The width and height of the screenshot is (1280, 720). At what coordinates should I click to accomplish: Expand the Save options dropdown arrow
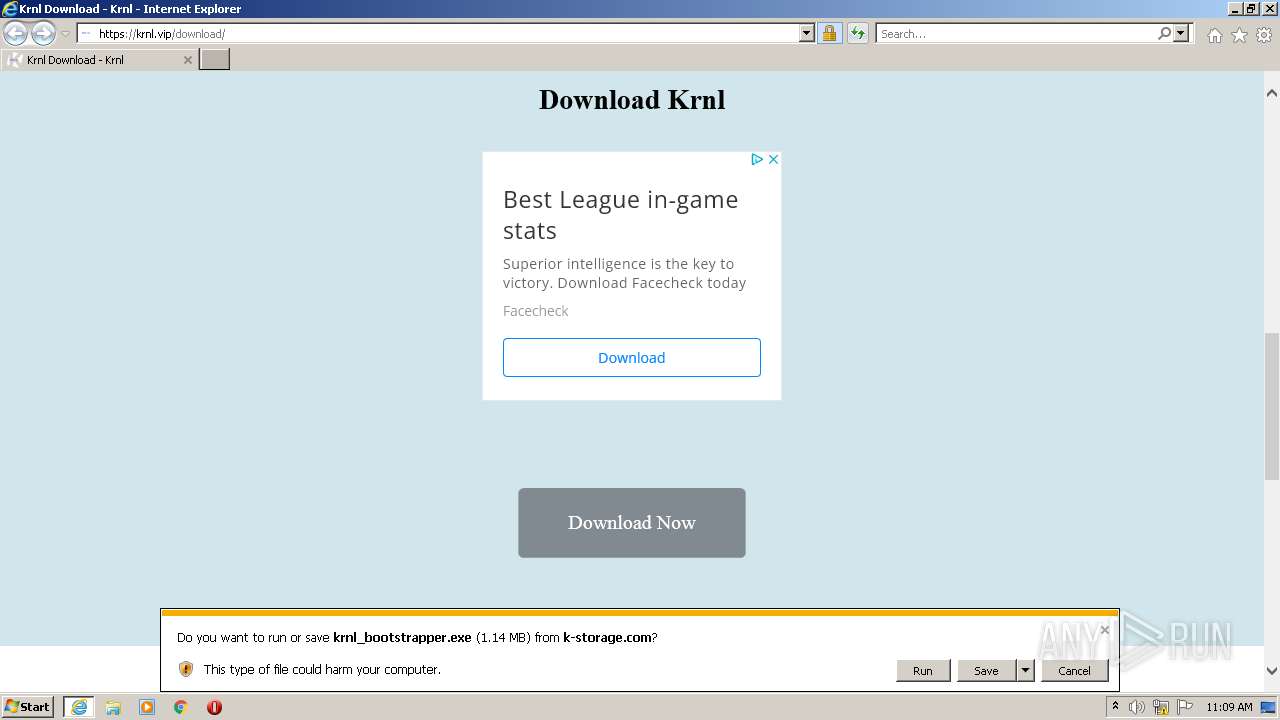click(1025, 671)
